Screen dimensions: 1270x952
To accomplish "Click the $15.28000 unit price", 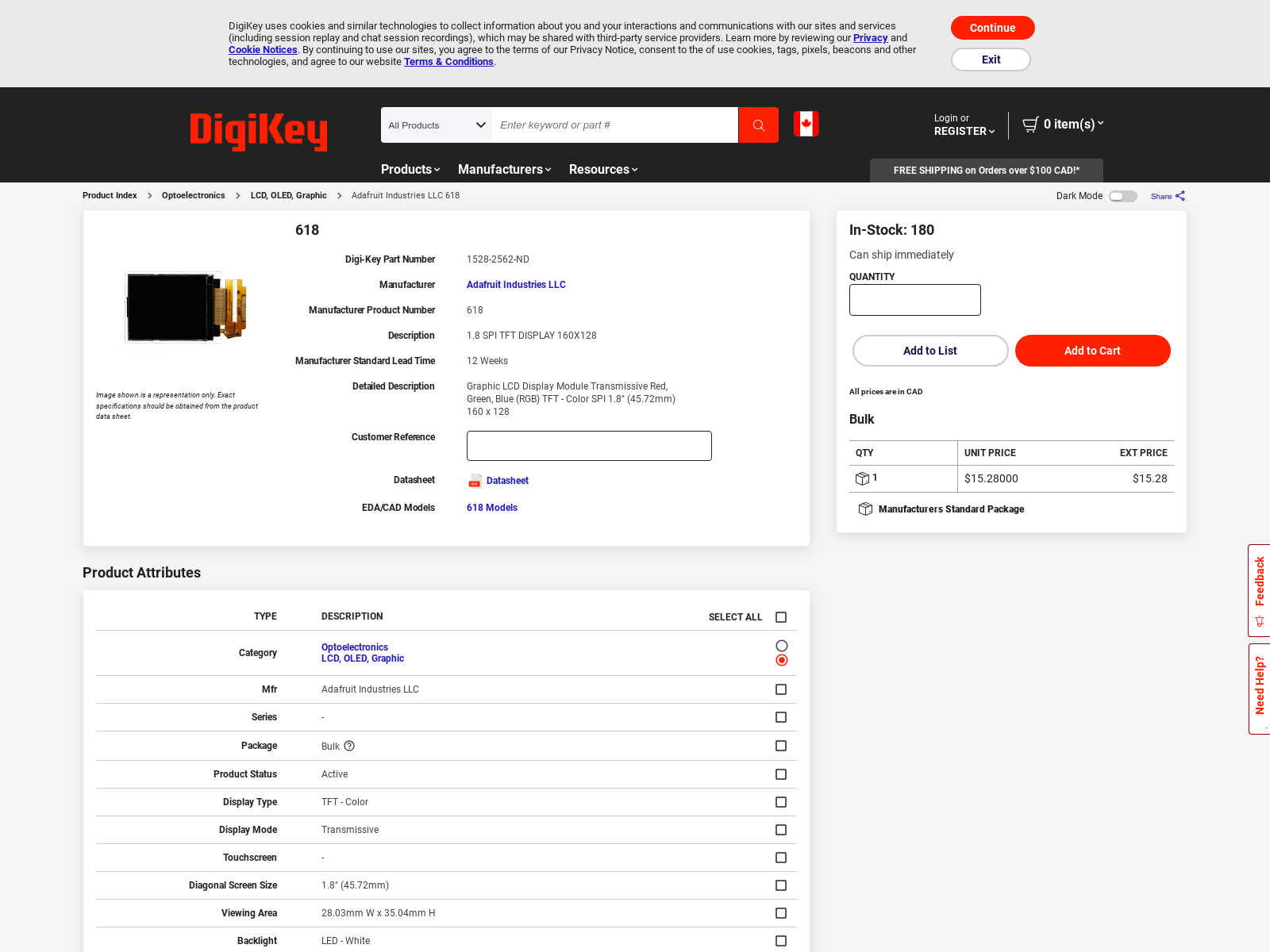I will 991,478.
